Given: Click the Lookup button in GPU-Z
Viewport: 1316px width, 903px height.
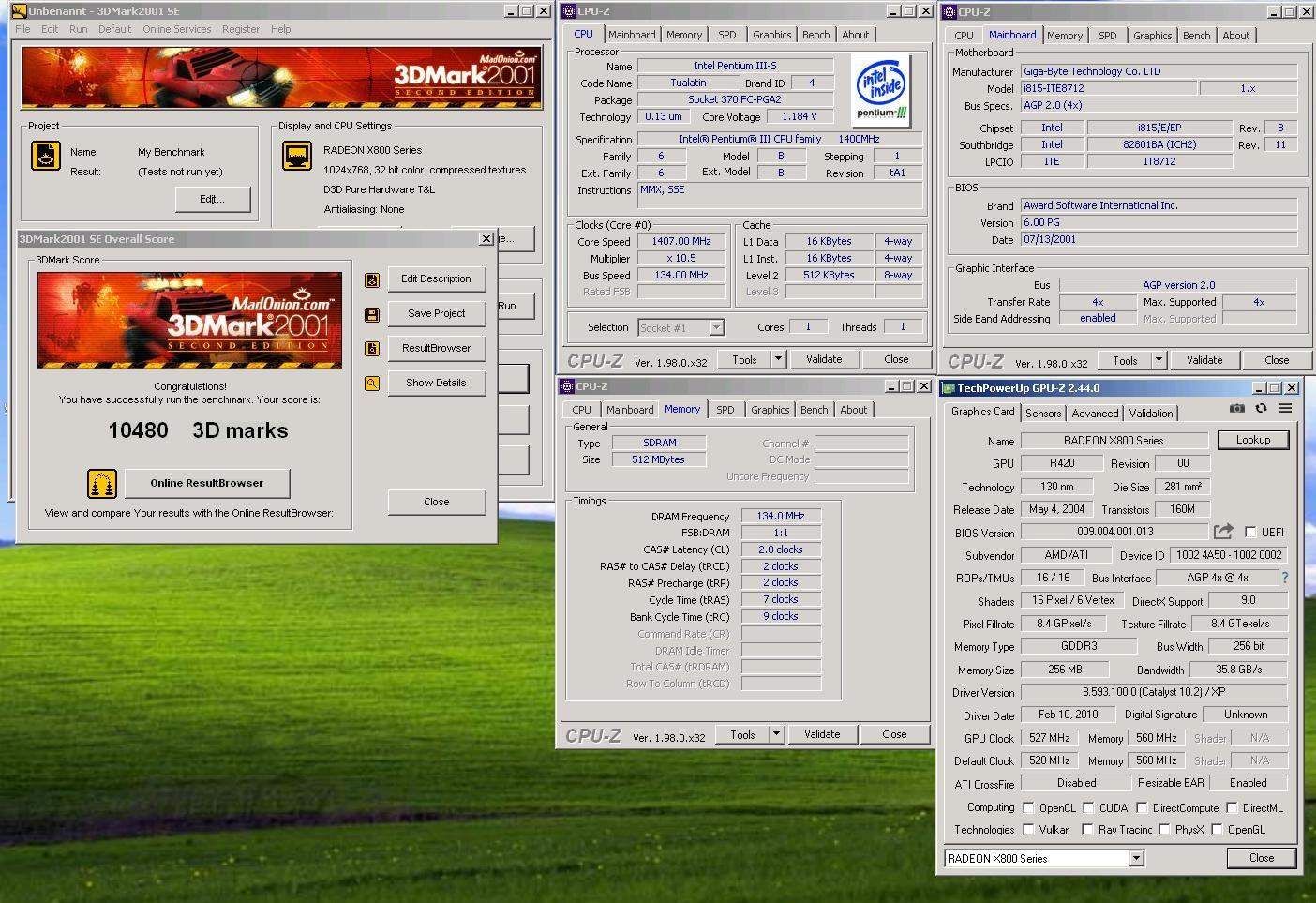Looking at the screenshot, I should 1253,440.
